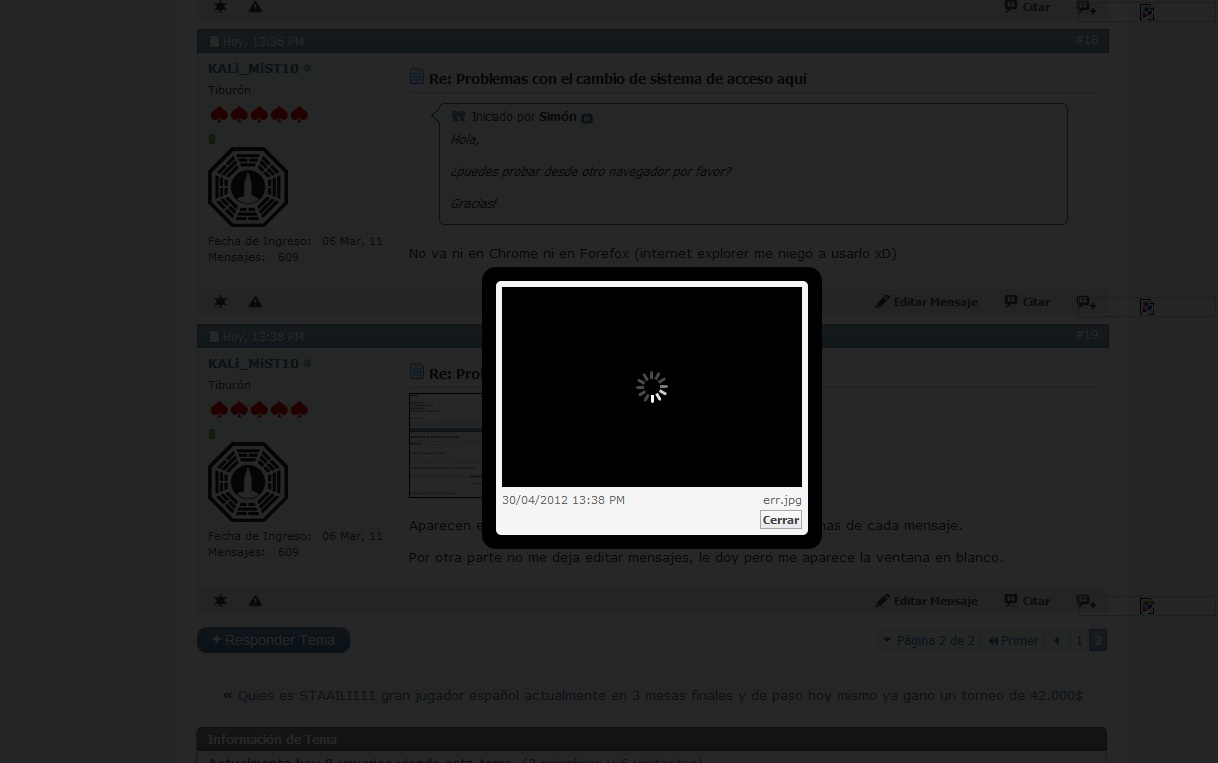Click the lightbox date 30/04/2012 13:38 PM

[x=563, y=500]
